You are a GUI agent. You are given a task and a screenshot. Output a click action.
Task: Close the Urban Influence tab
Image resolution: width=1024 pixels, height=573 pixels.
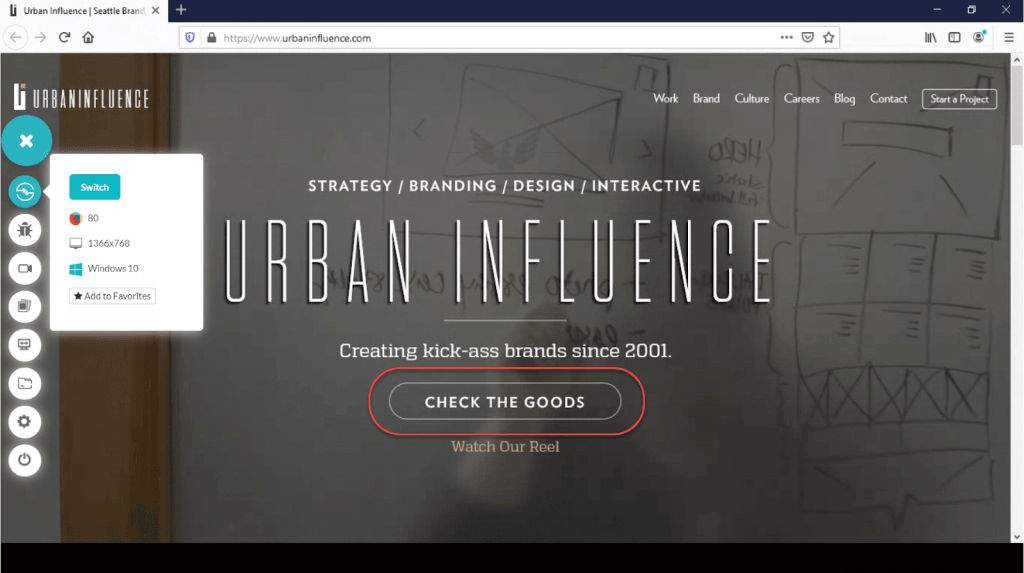[x=155, y=10]
